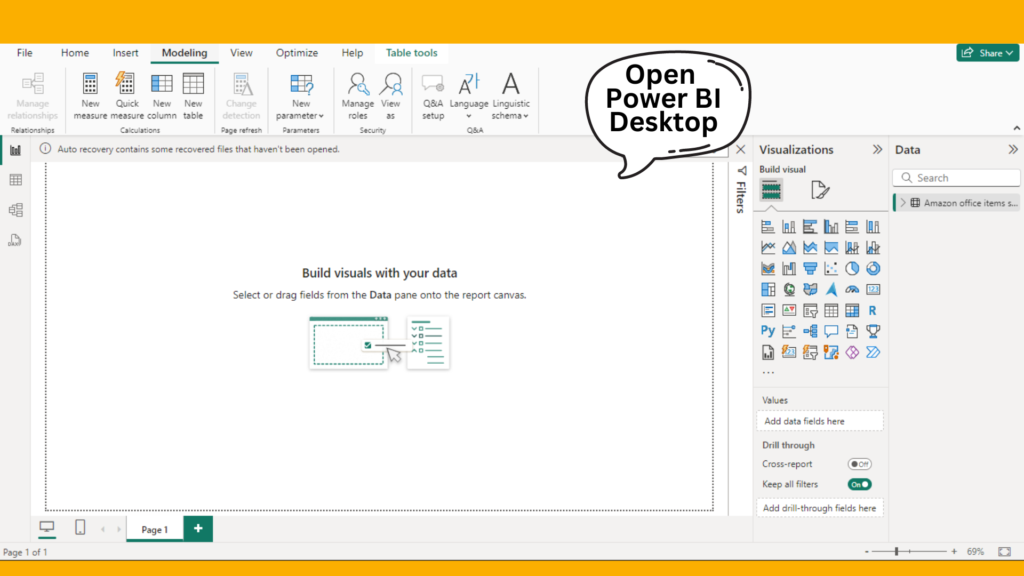Select the Python visual

pyautogui.click(x=768, y=331)
